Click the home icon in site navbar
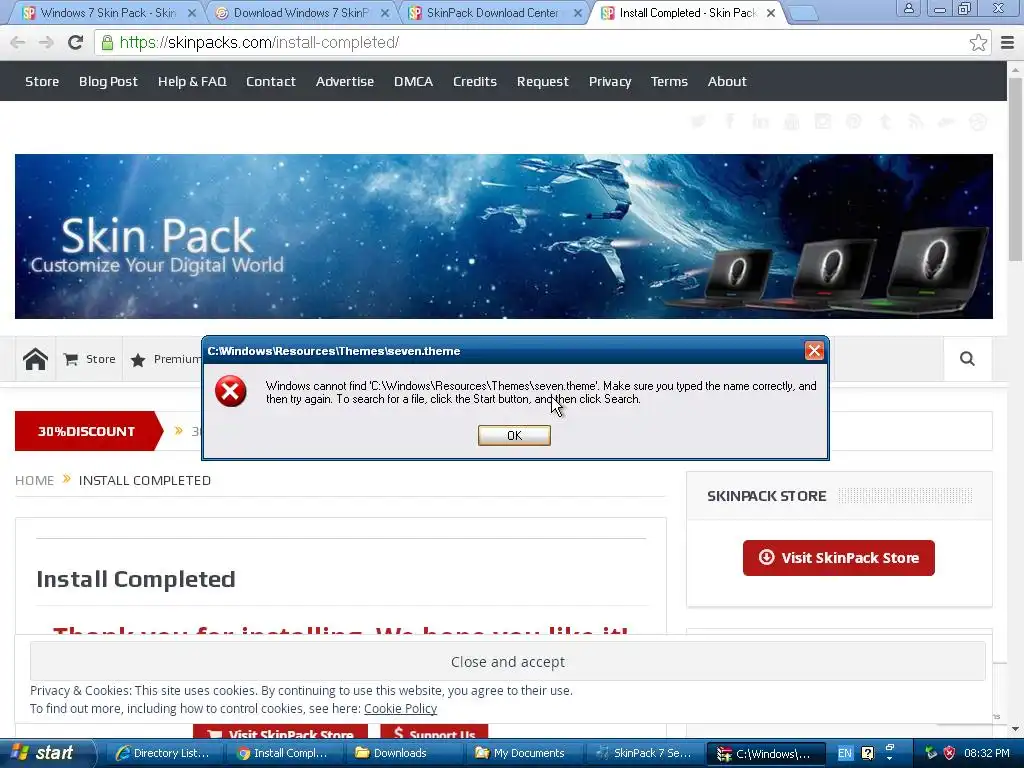This screenshot has width=1024, height=768. click(35, 359)
